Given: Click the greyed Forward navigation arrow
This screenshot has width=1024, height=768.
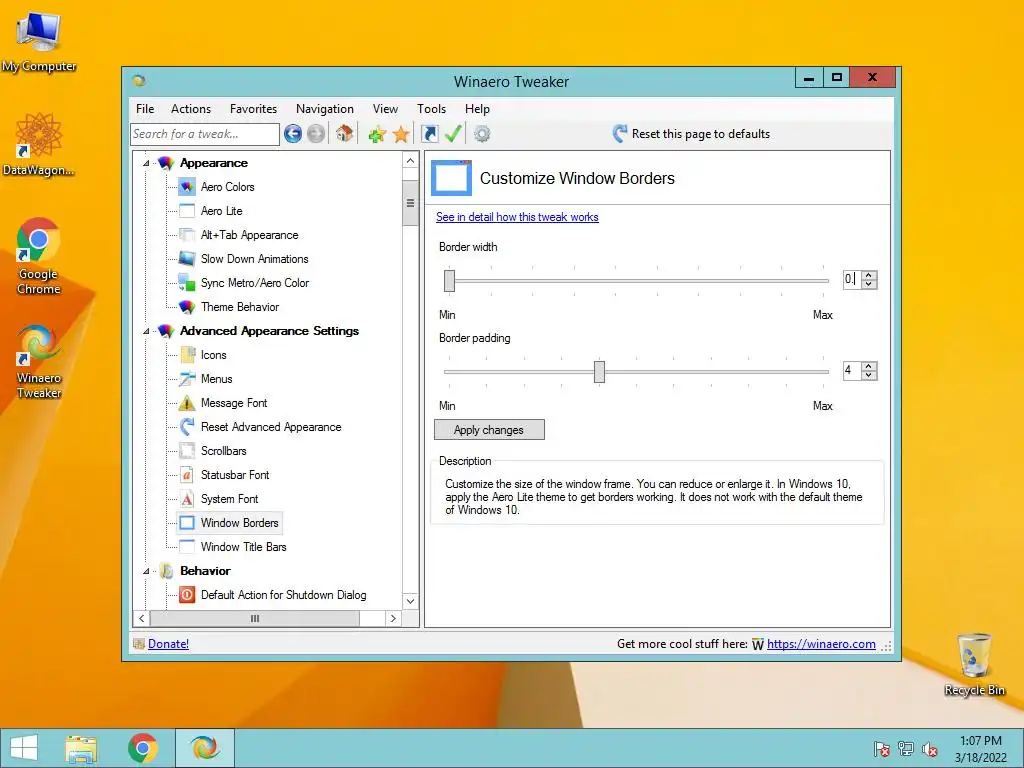Looking at the screenshot, I should 316,134.
